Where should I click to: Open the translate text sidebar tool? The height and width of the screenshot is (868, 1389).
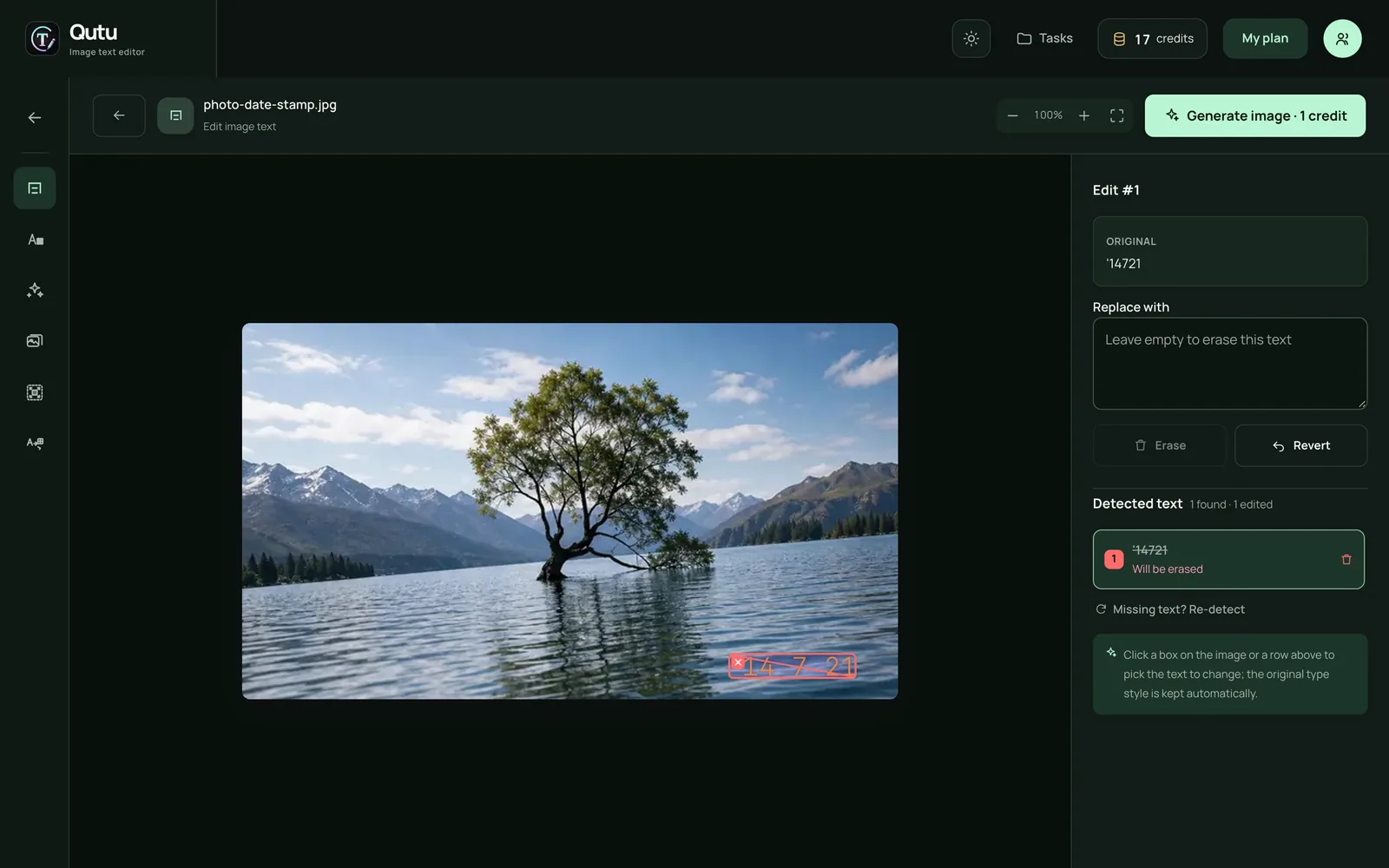coord(35,443)
